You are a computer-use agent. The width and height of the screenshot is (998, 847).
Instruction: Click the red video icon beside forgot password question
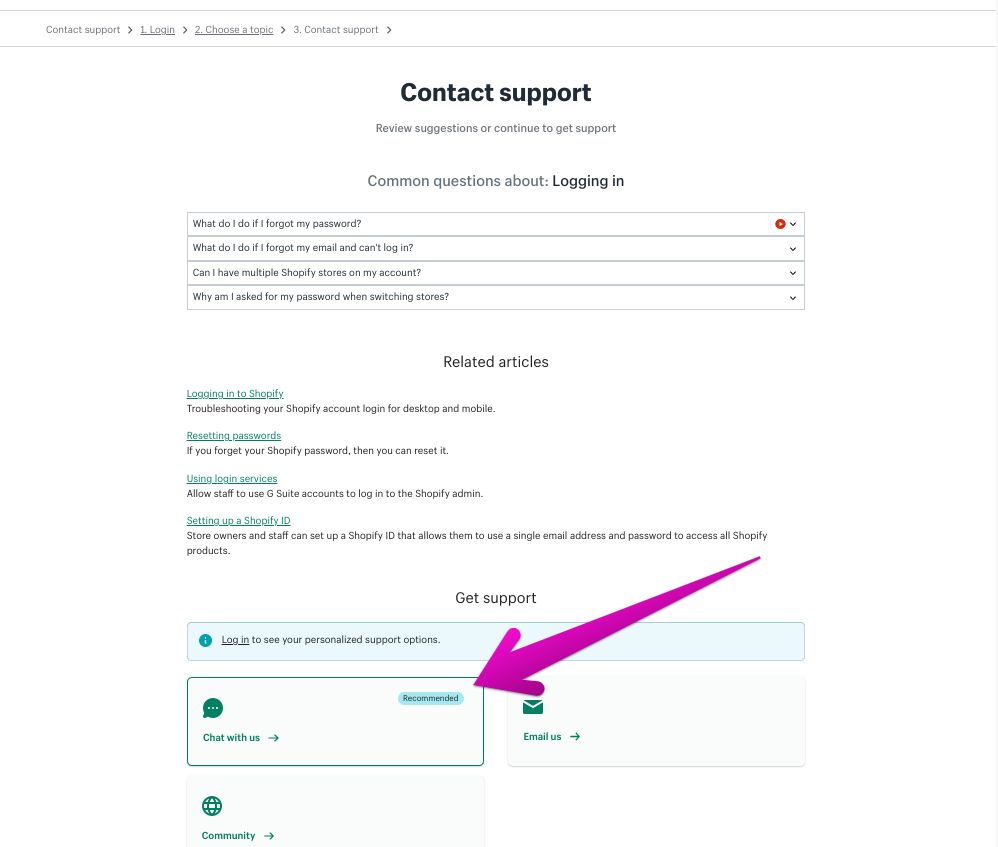(780, 224)
